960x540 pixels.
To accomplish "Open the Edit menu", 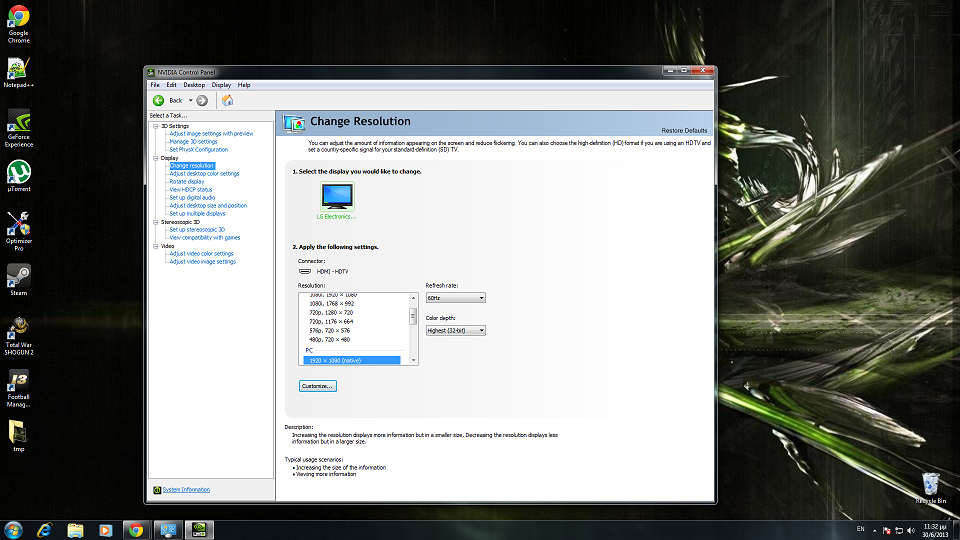I will (171, 85).
